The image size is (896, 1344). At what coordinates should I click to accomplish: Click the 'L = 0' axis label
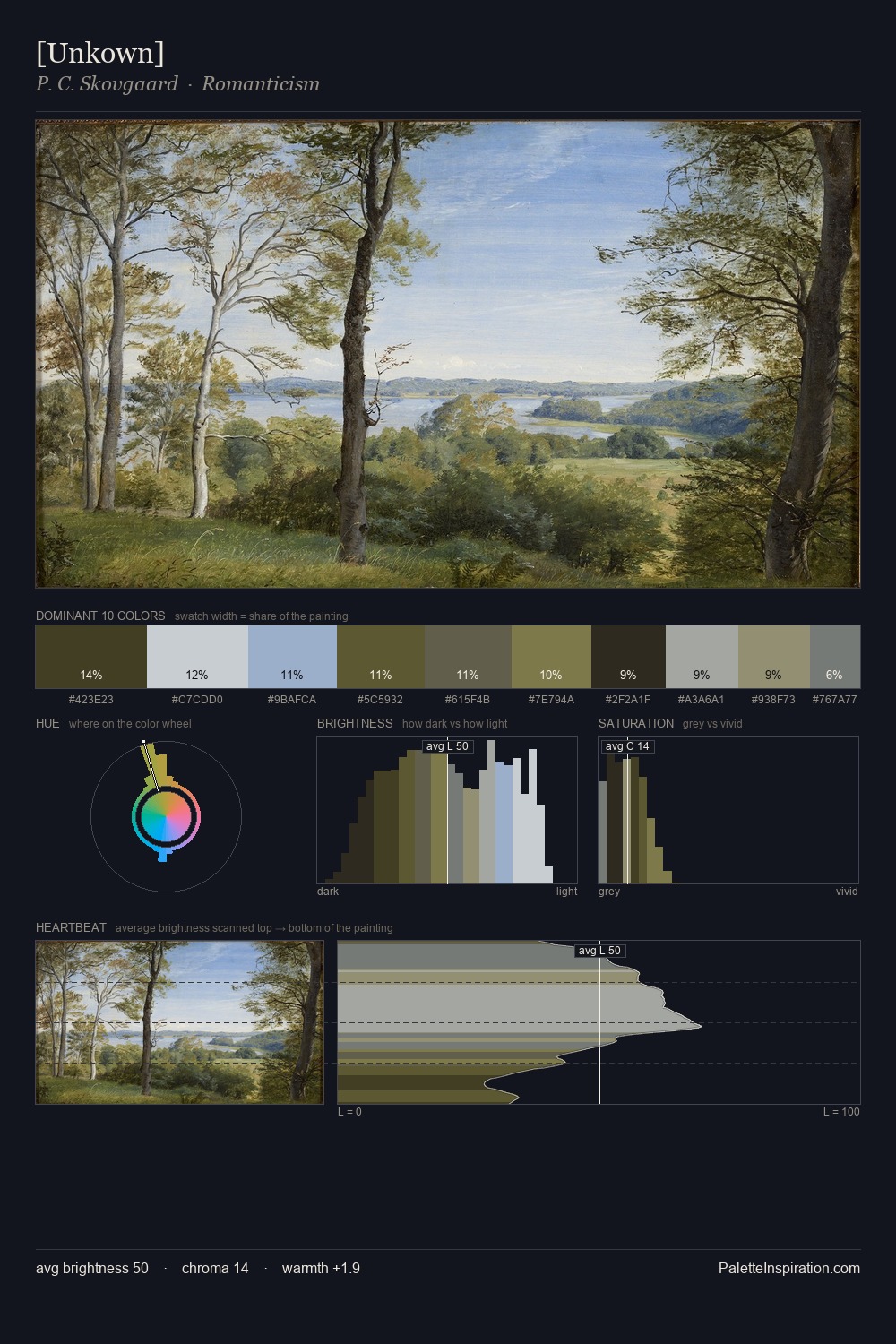point(349,1112)
